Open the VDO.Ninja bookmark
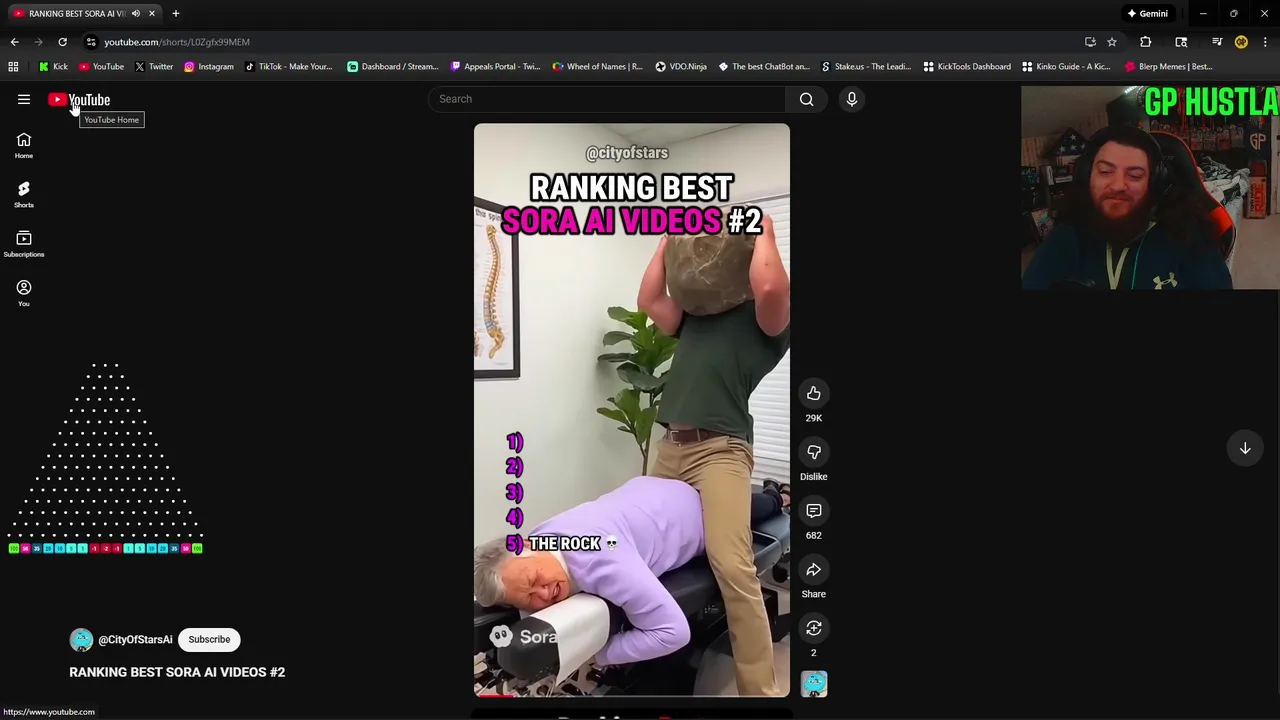Viewport: 1280px width, 720px height. 681,67
